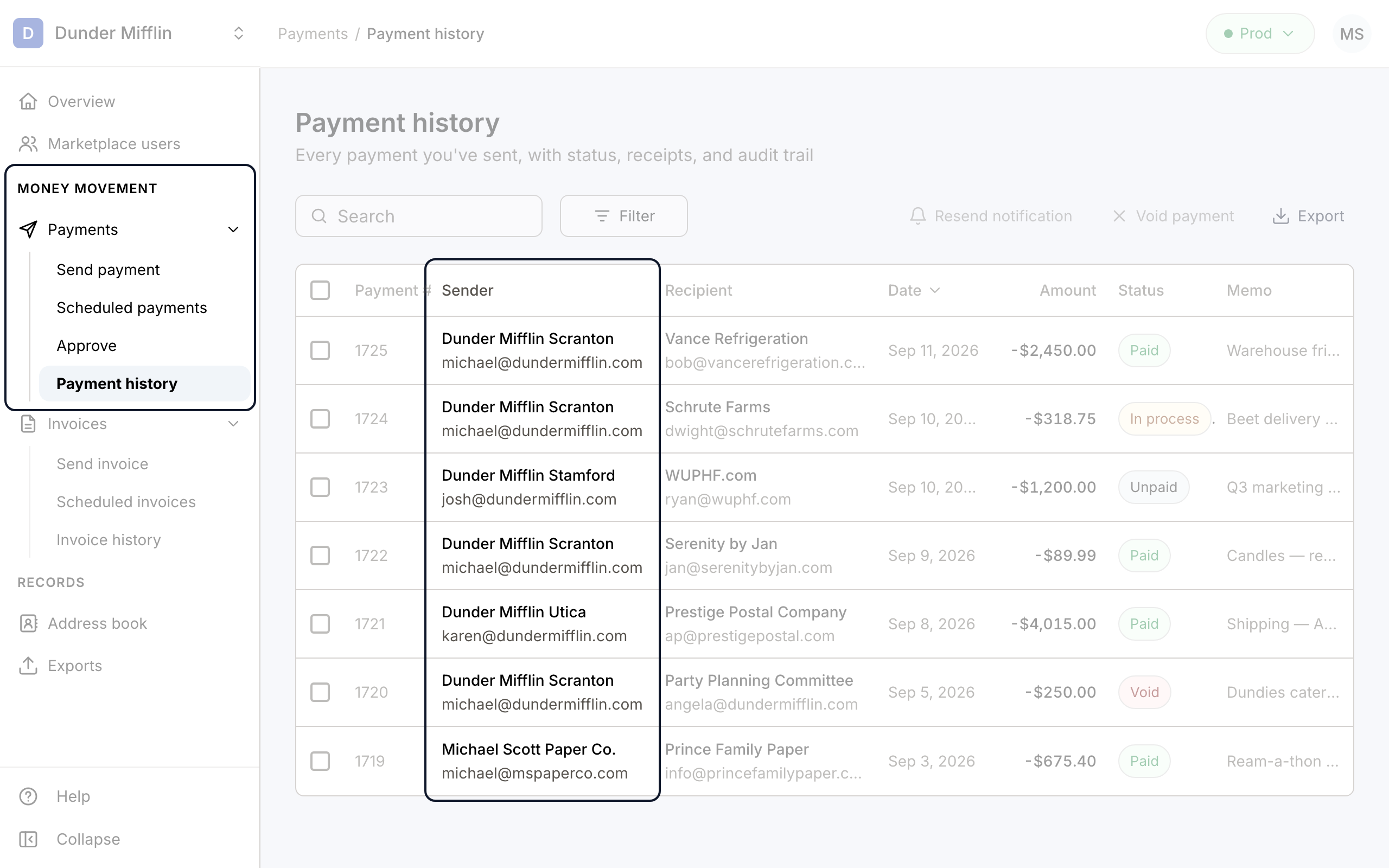This screenshot has height=868, width=1389.
Task: Check the box for payment 1725
Action: point(320,350)
